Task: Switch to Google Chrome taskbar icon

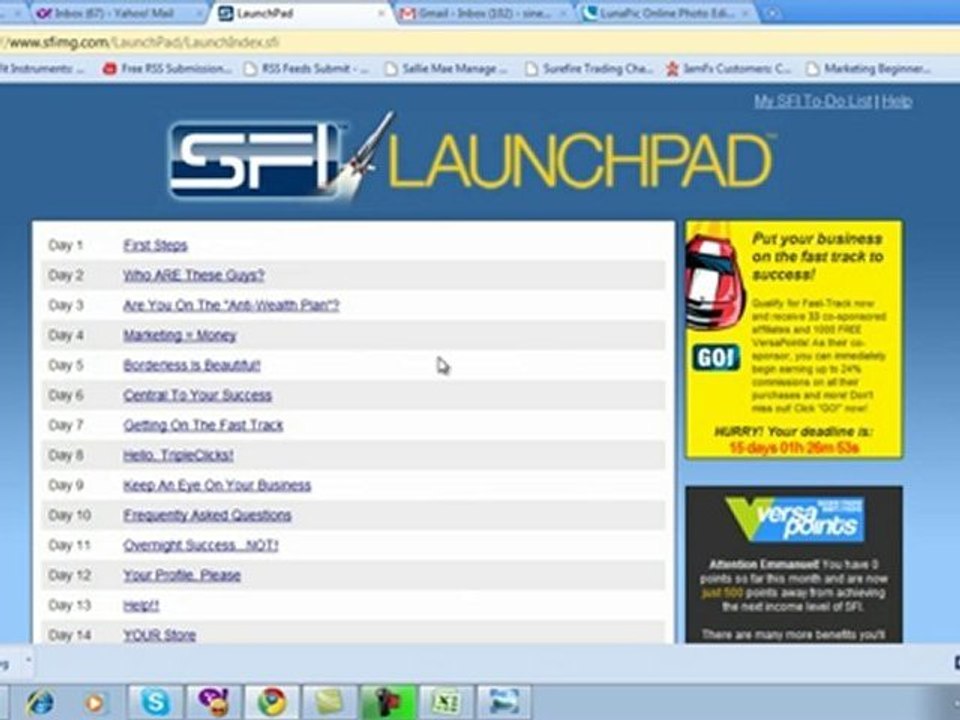Action: tap(272, 702)
